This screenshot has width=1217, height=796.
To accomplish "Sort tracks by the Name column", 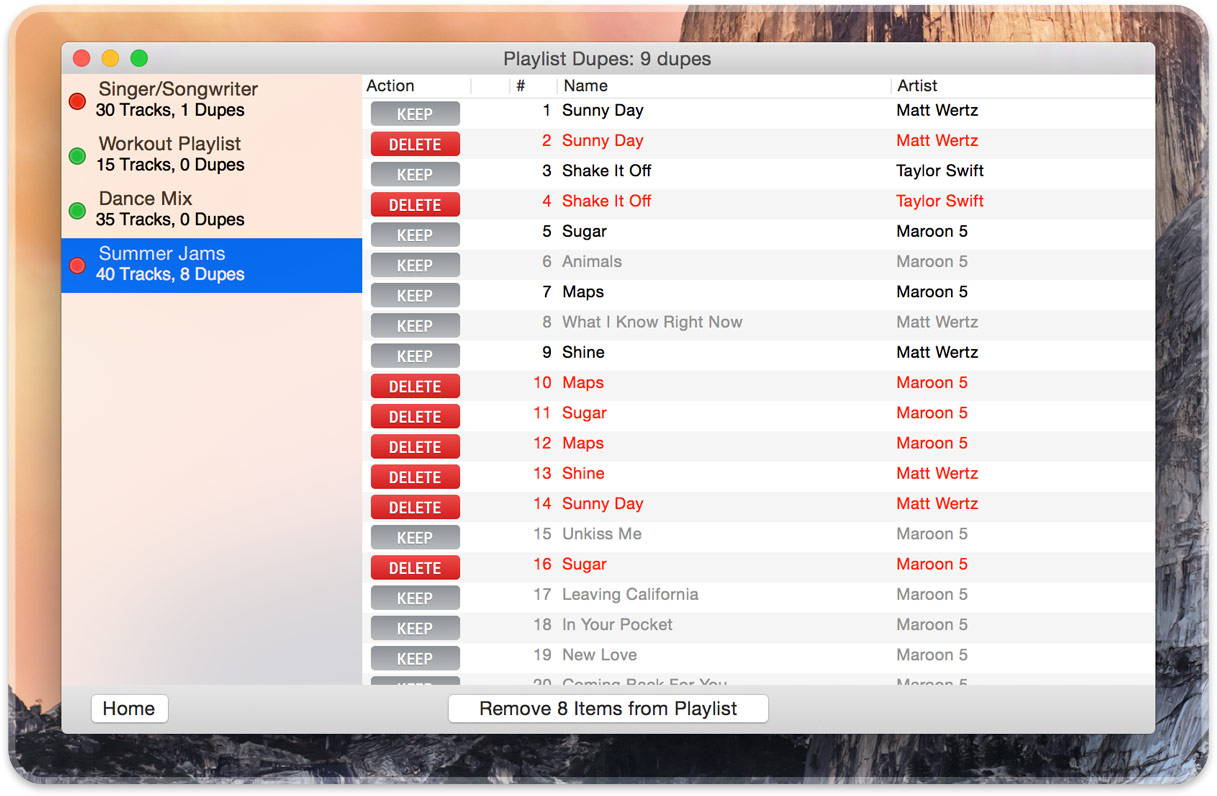I will click(x=585, y=86).
